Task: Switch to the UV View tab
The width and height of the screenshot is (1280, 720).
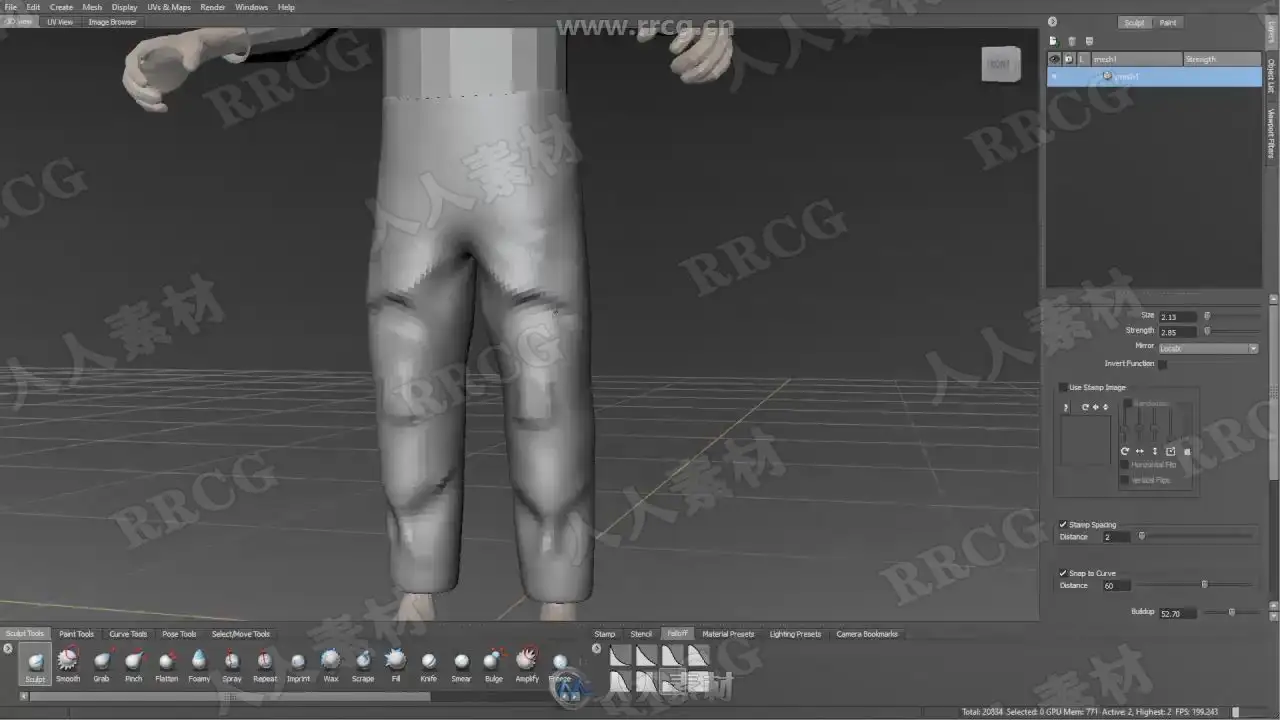Action: [x=60, y=21]
